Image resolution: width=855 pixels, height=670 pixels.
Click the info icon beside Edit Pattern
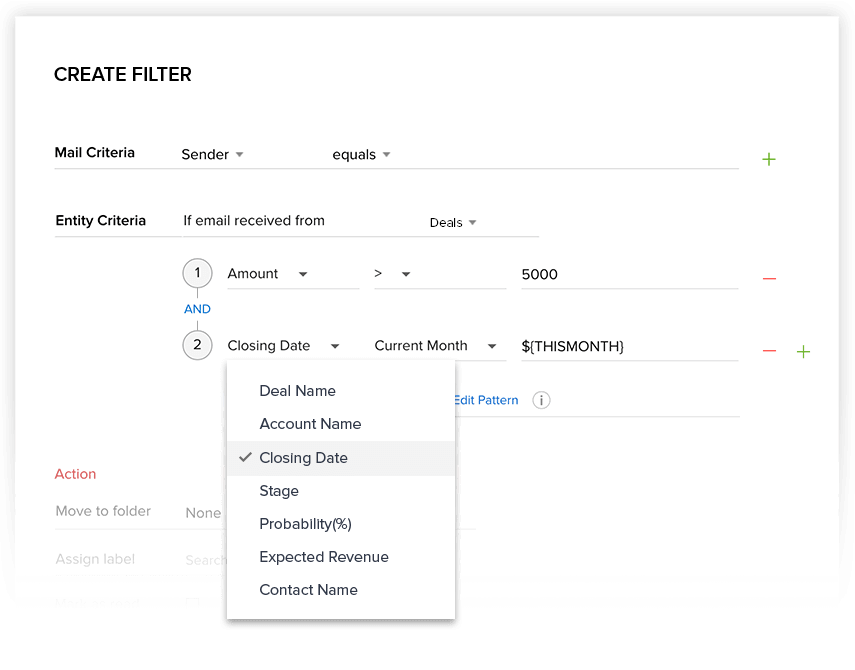(541, 400)
